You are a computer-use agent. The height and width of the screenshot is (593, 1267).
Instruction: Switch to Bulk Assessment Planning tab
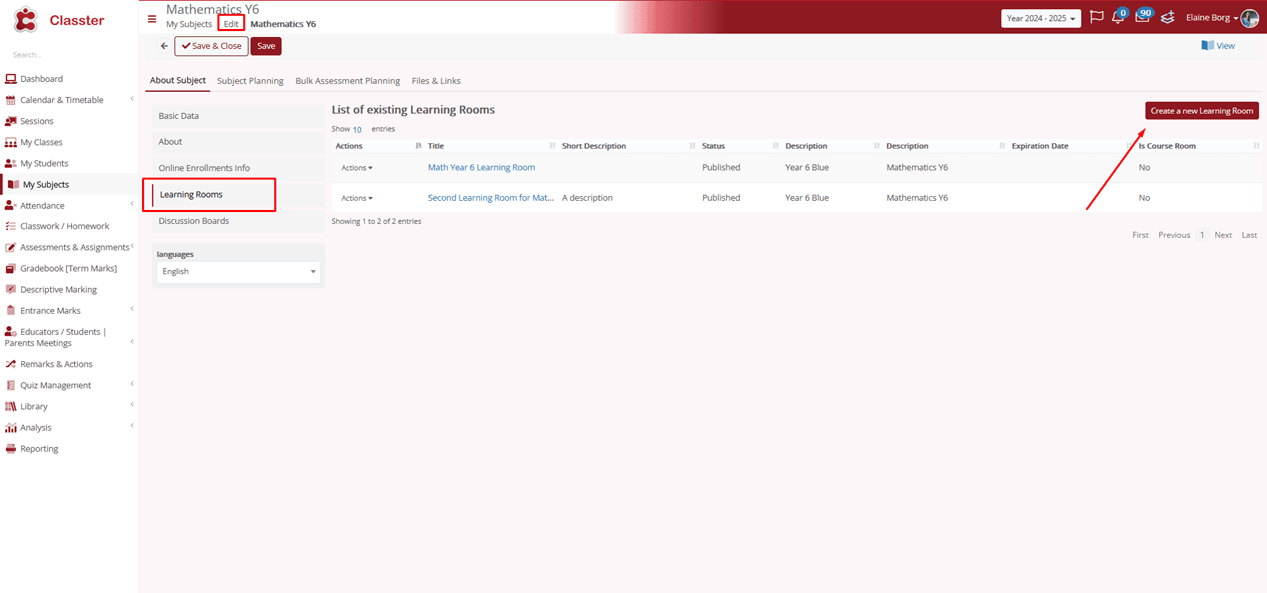pyautogui.click(x=348, y=81)
